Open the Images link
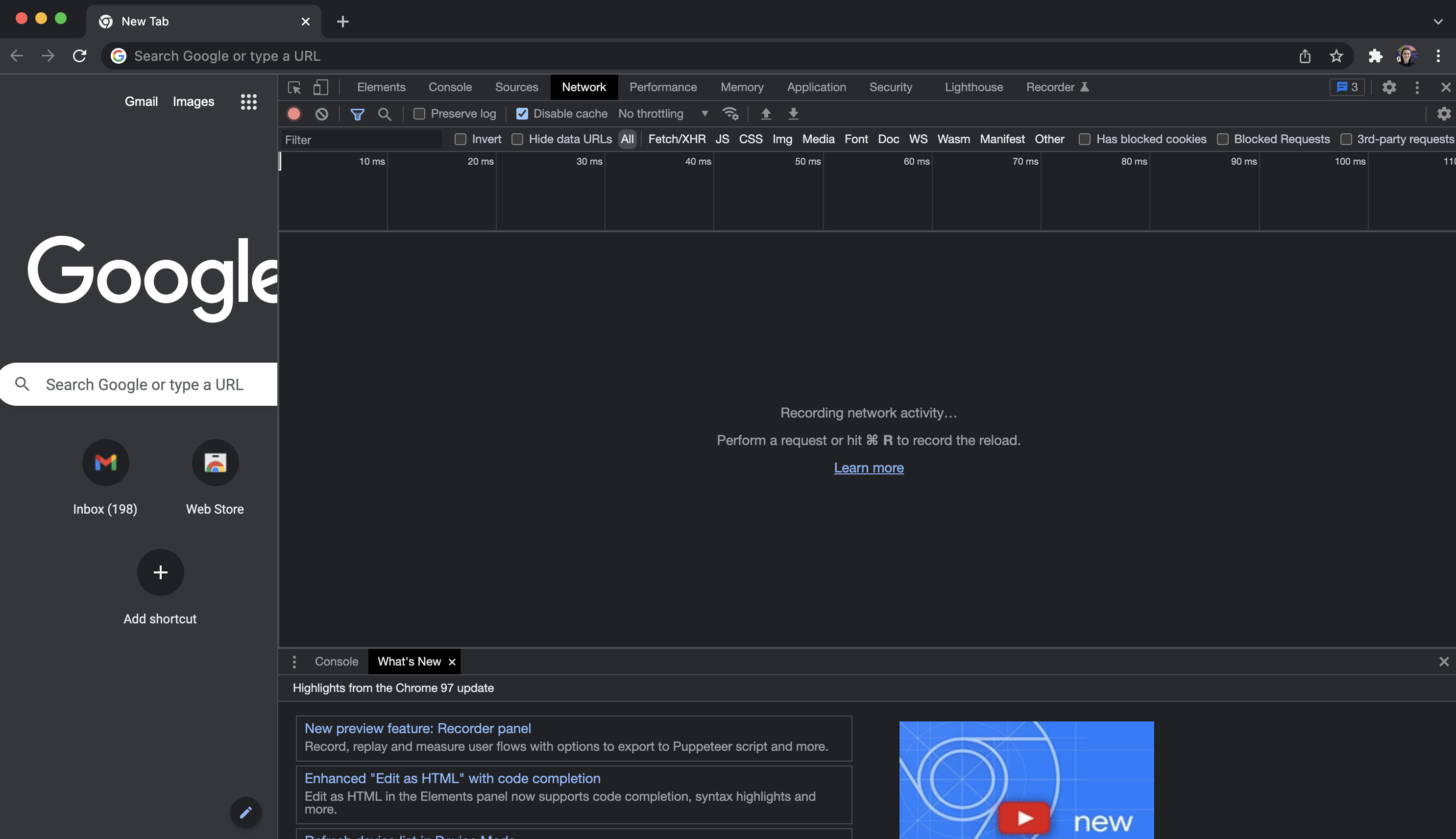1456x839 pixels. [x=194, y=101]
